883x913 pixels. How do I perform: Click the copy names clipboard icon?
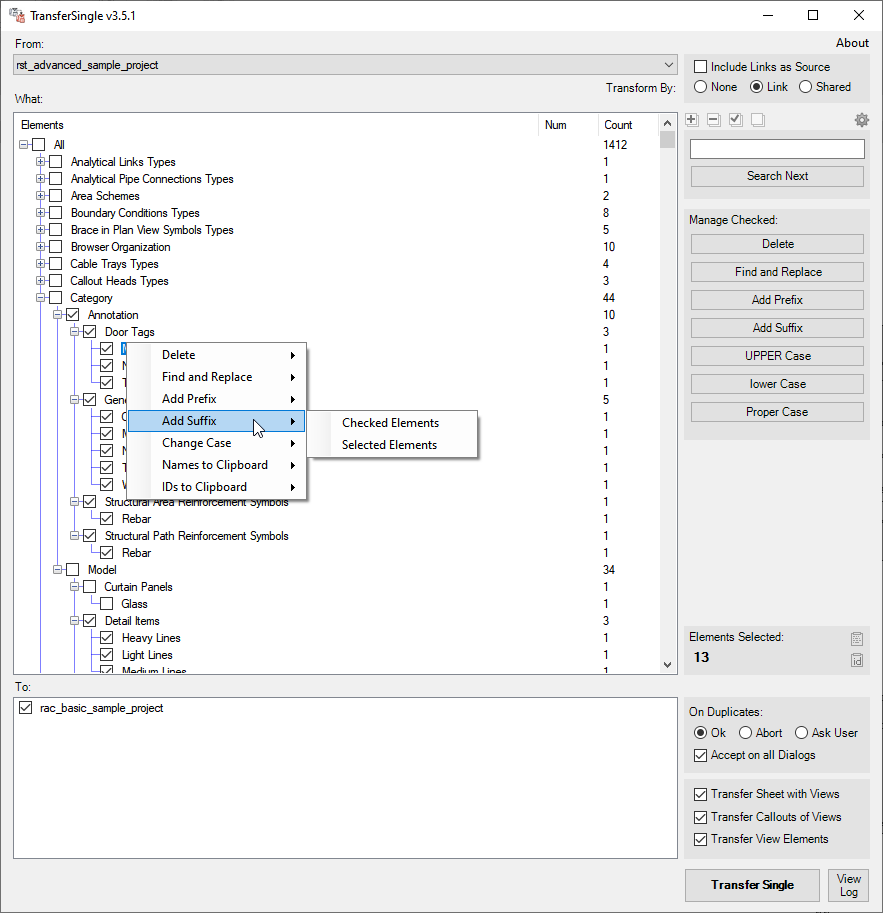point(856,638)
